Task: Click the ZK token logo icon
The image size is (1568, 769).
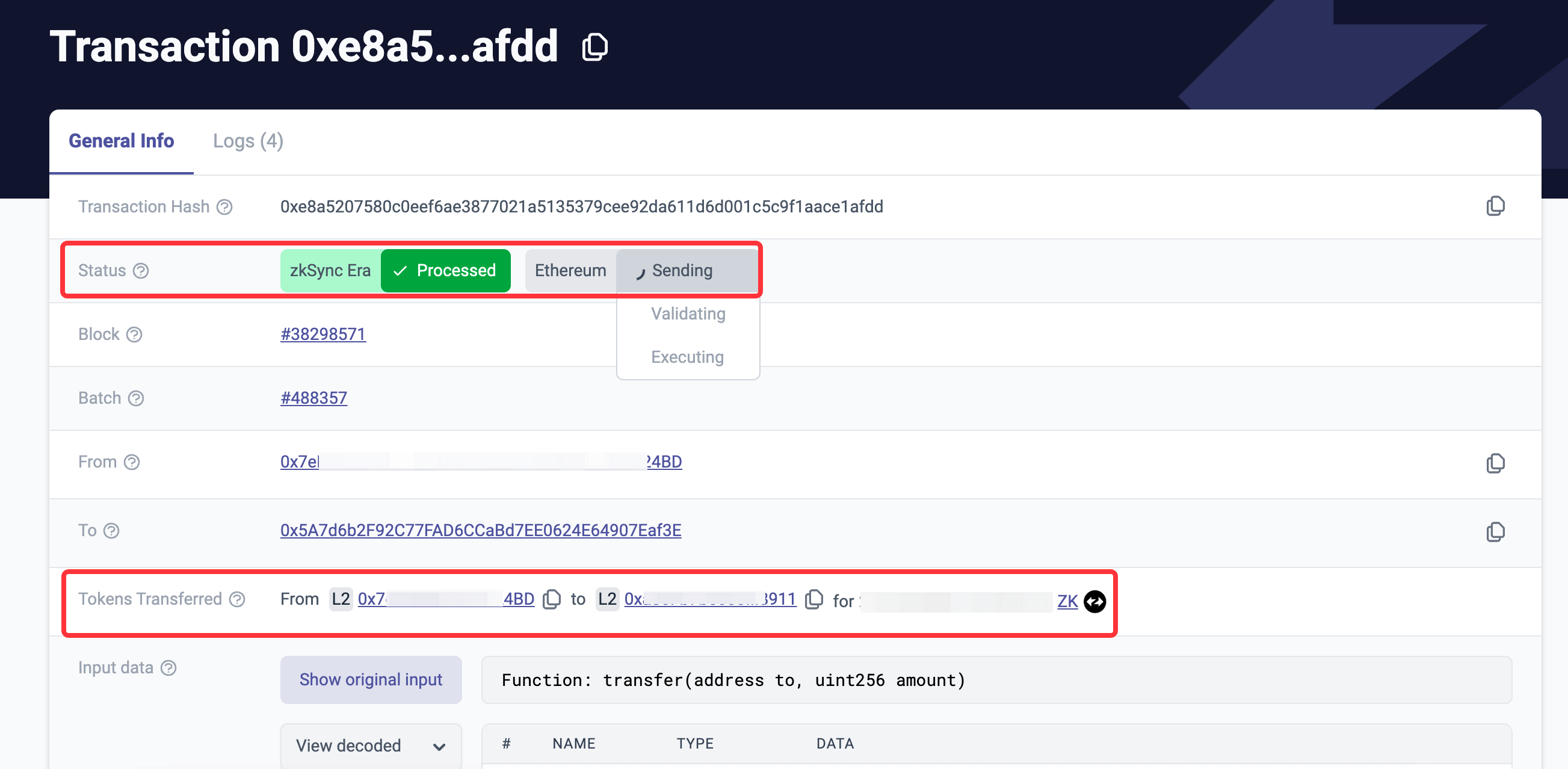Action: pyautogui.click(x=1094, y=602)
